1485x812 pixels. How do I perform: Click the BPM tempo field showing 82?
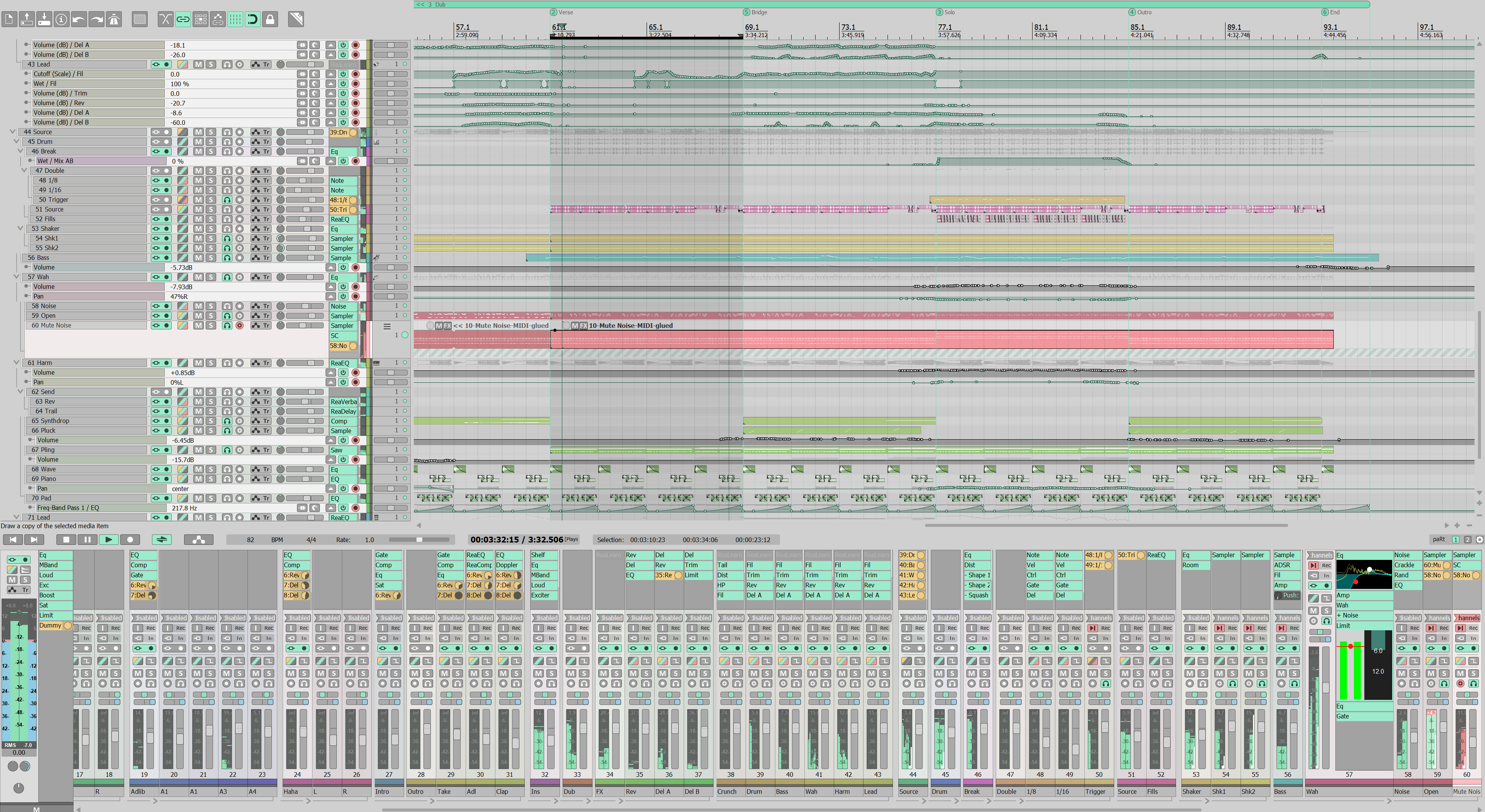pyautogui.click(x=250, y=540)
